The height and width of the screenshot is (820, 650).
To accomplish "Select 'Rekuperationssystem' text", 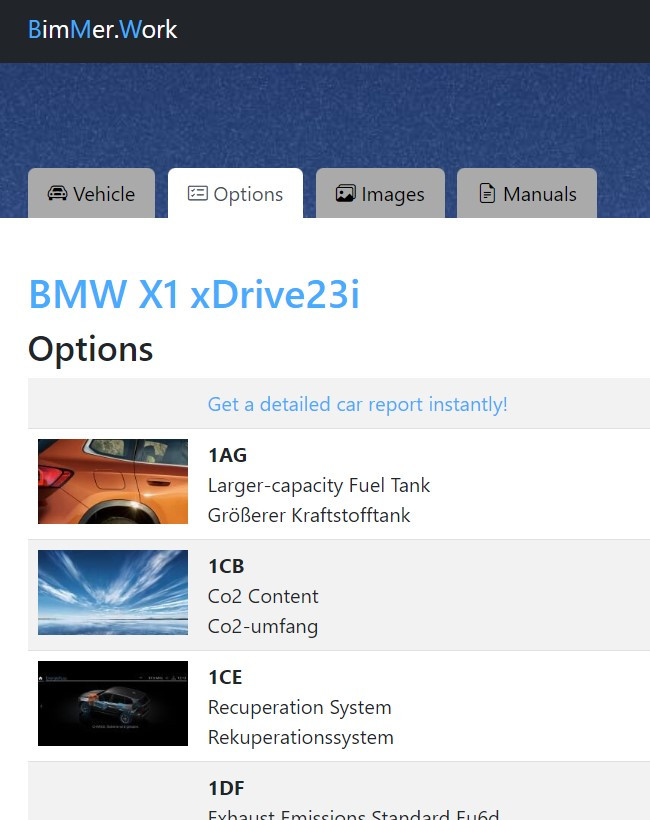I will pos(301,737).
